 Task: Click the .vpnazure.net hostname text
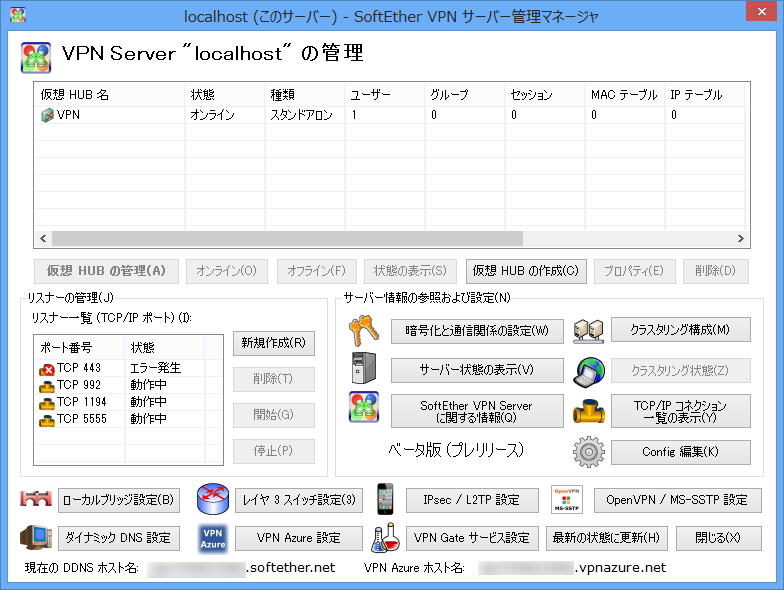pos(620,568)
